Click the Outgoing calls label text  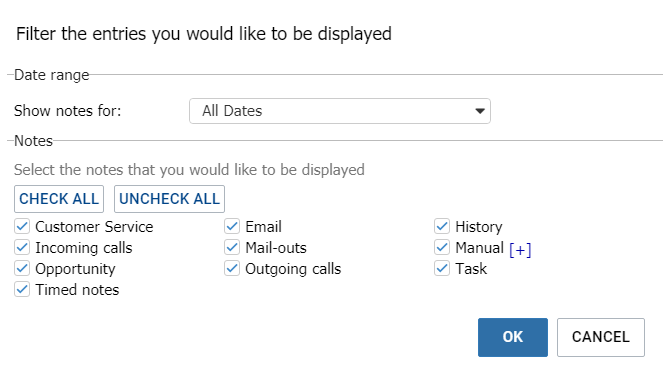pyautogui.click(x=293, y=269)
